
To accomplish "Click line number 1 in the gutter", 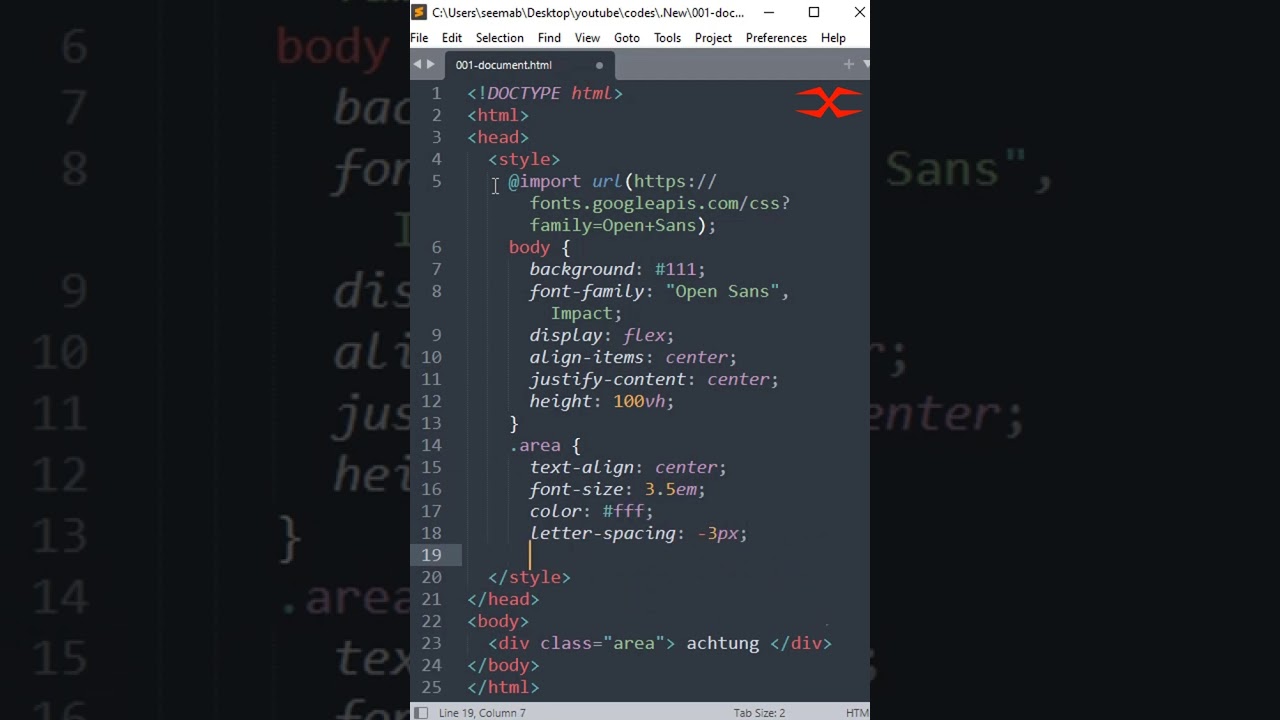I will [436, 93].
